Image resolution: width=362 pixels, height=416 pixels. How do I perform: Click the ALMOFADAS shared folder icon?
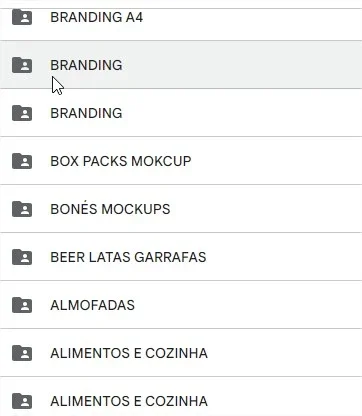pos(22,305)
